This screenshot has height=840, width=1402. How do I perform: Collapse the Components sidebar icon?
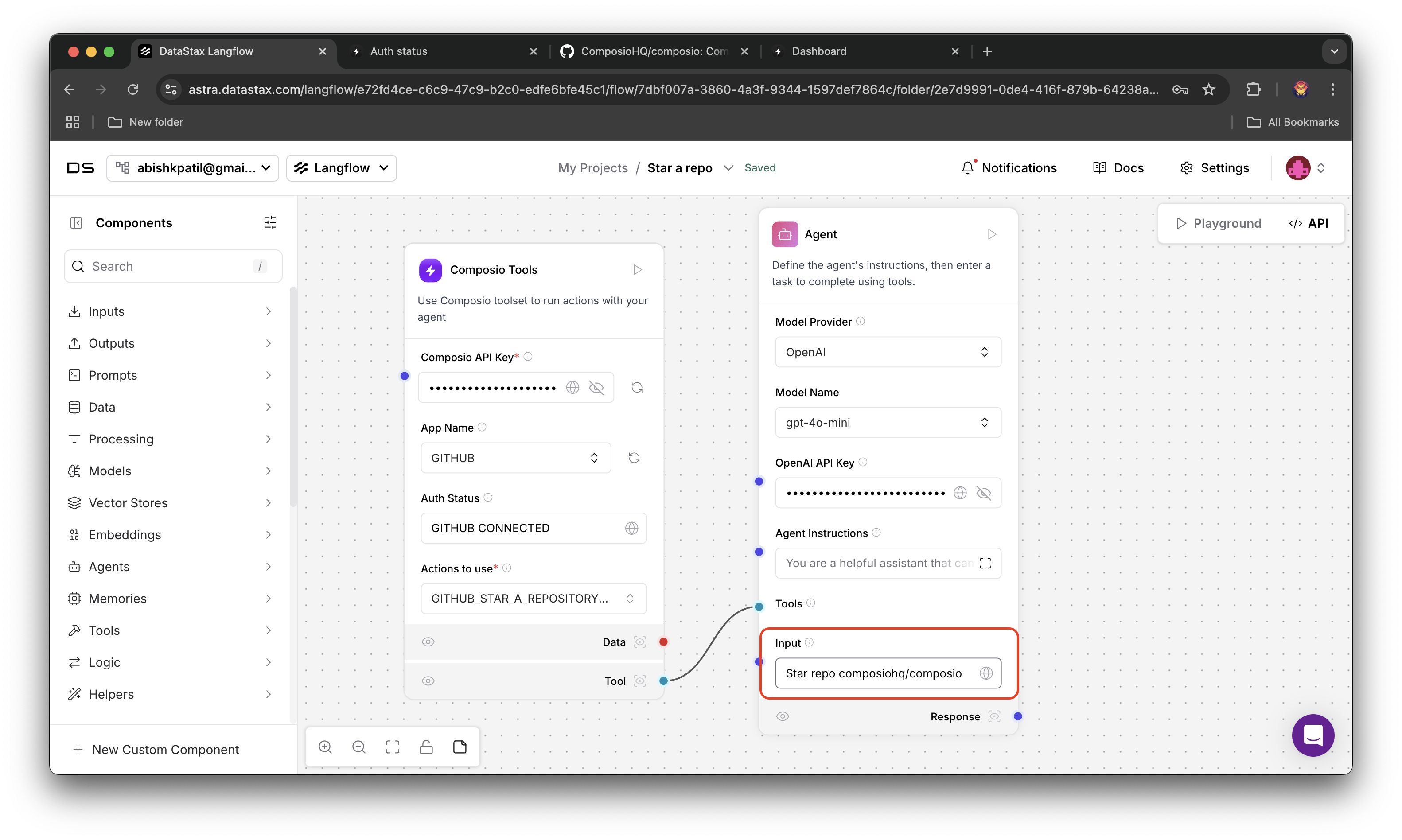[x=76, y=223]
